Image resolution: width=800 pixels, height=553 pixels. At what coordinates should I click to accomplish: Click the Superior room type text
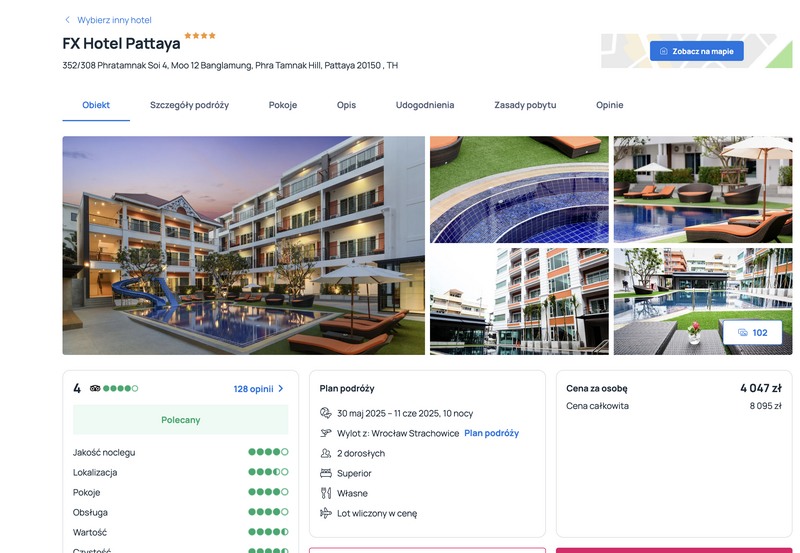click(x=354, y=473)
